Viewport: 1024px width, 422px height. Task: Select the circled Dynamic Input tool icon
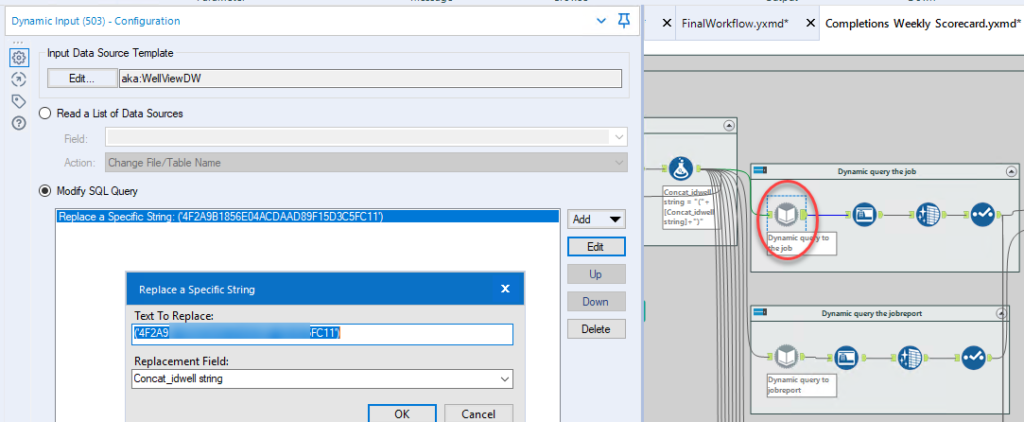click(786, 215)
